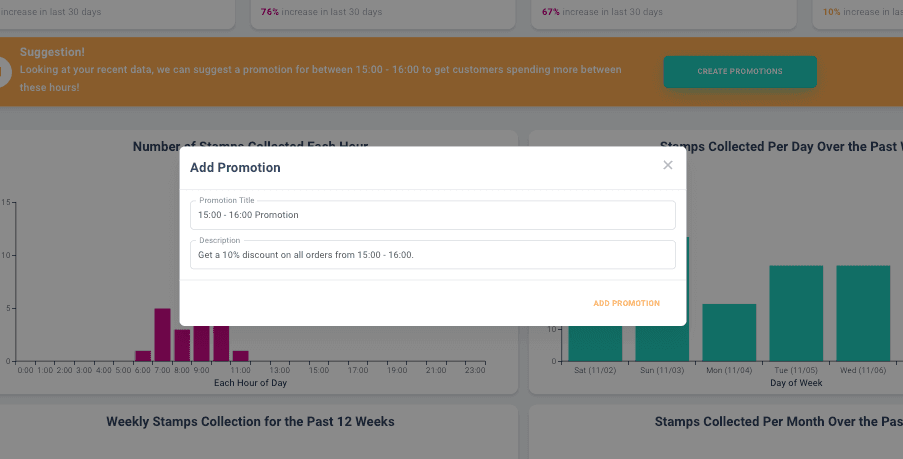903x459 pixels.
Task: Click the Weekly Stamps Collection chart title
Action: click(250, 422)
